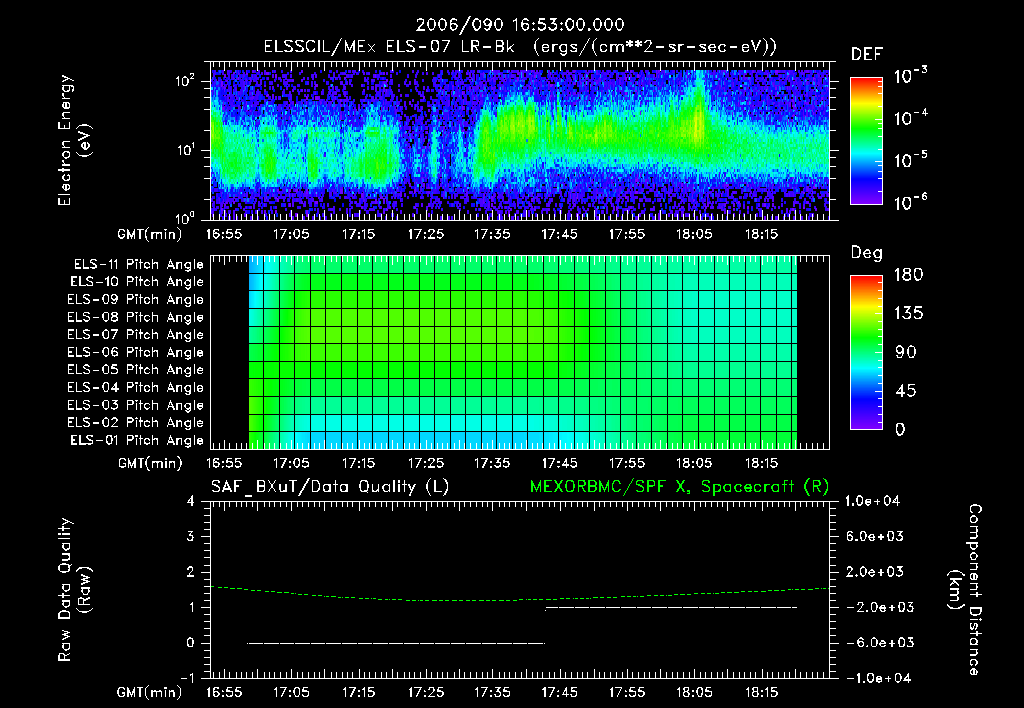Click the 10^1 electron energy tick label

(x=185, y=150)
